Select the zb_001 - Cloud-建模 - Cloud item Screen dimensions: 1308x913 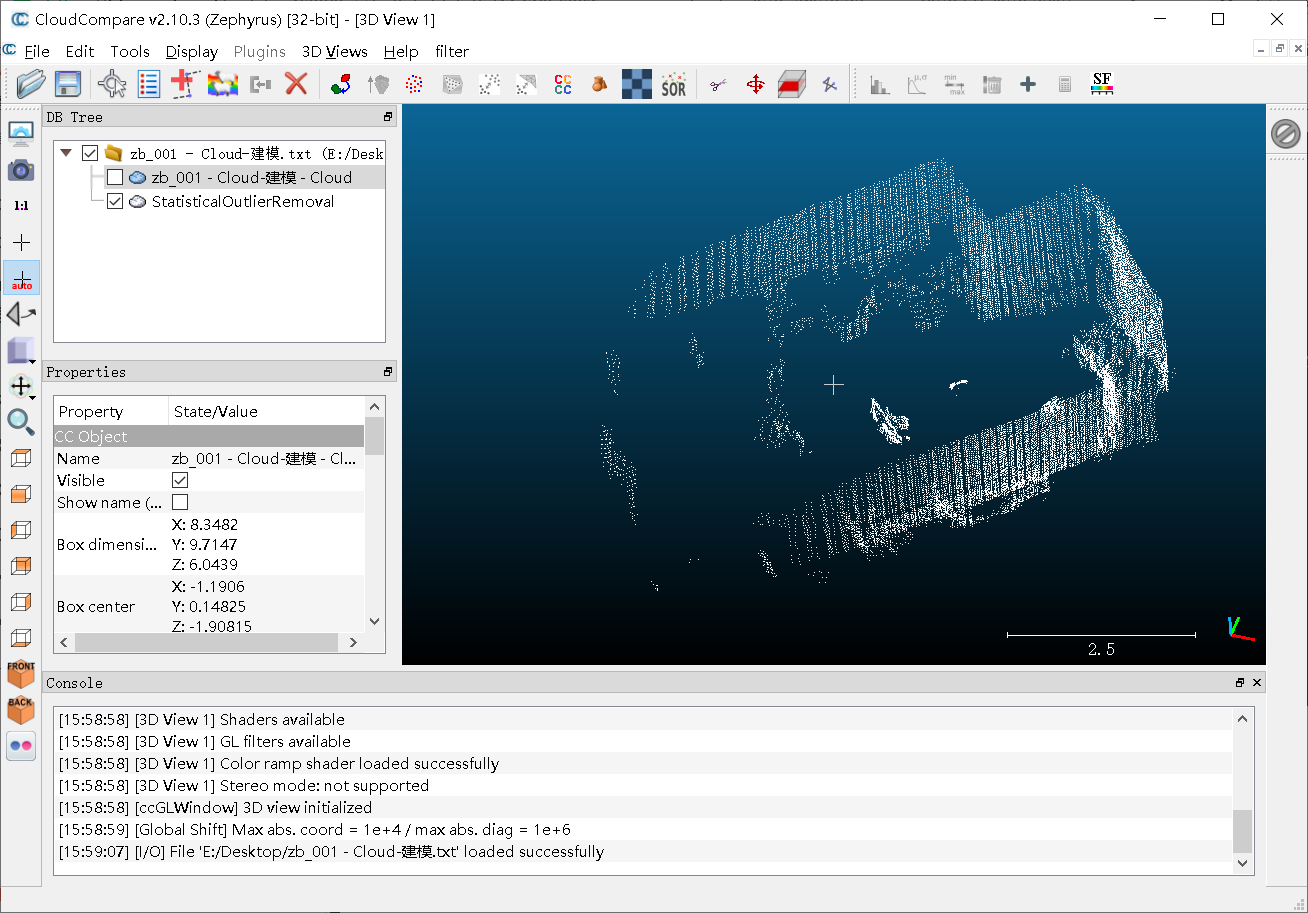pyautogui.click(x=251, y=177)
